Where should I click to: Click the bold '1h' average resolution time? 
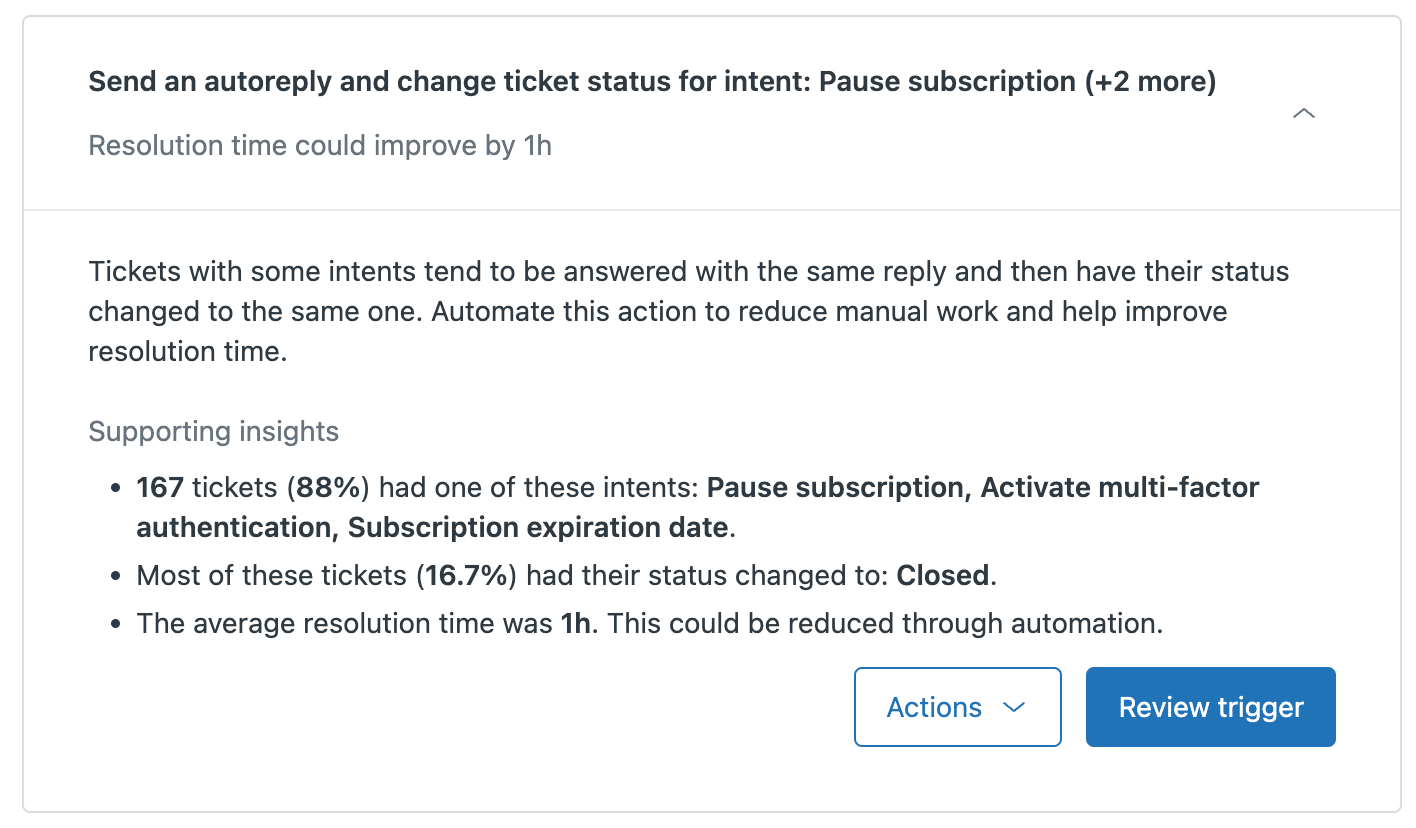point(576,624)
